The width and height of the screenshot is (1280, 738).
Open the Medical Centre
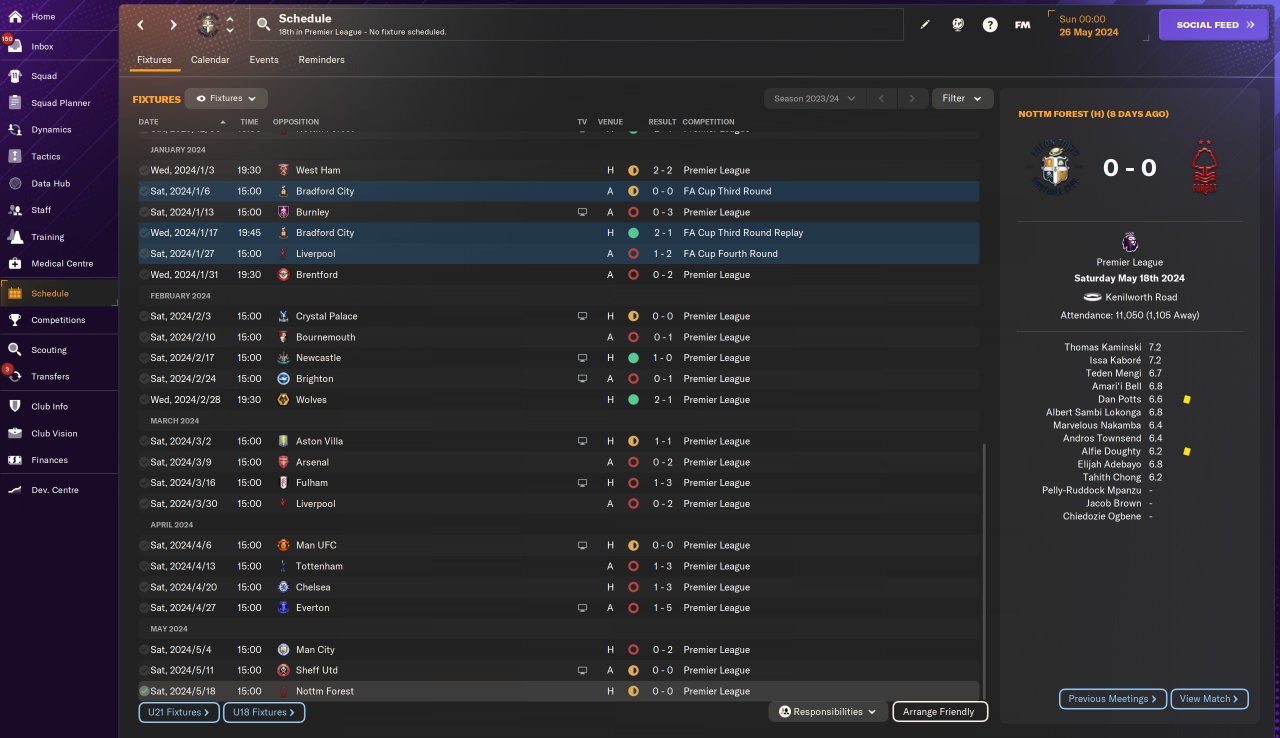coord(62,263)
